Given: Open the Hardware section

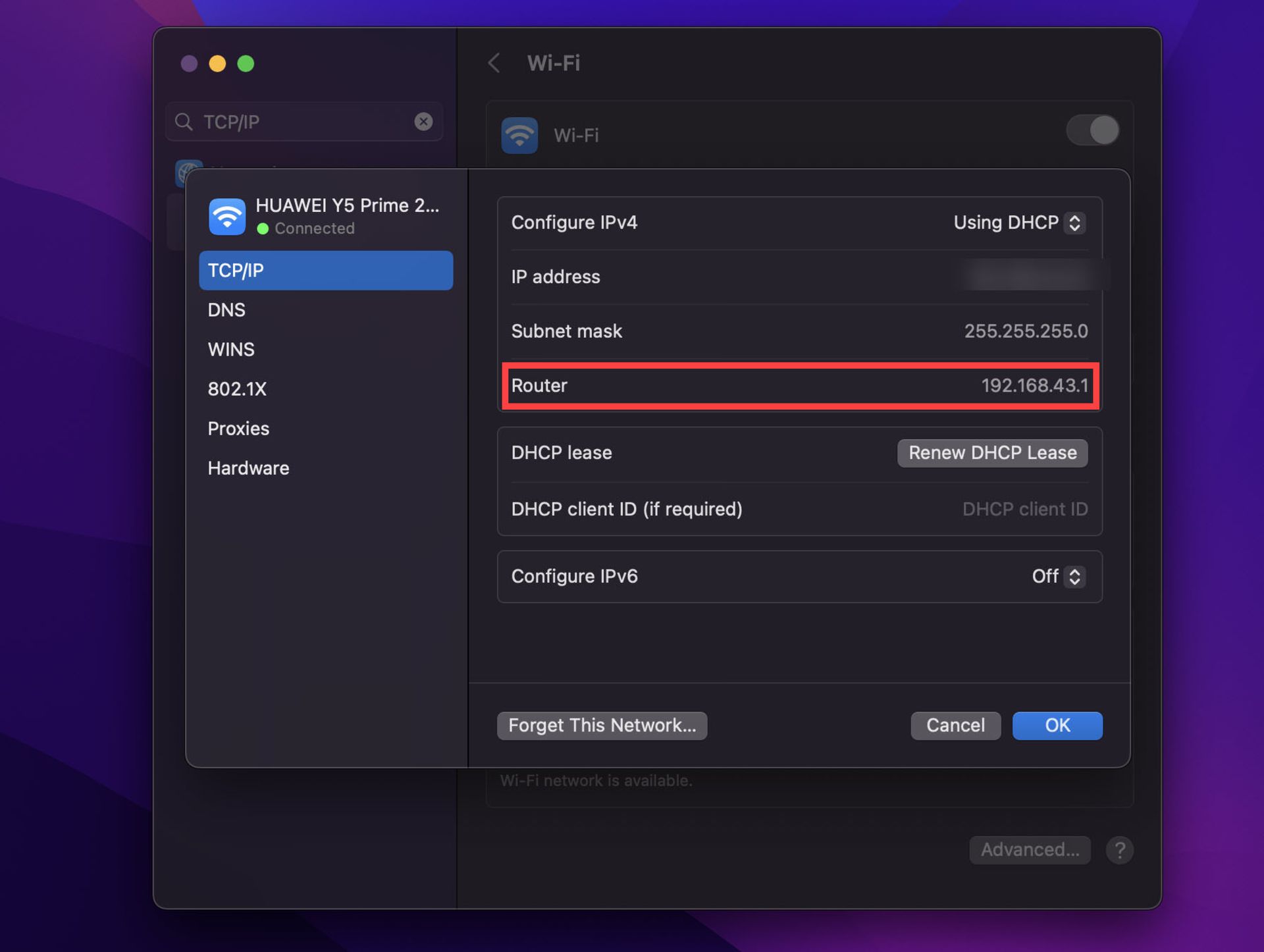Looking at the screenshot, I should (248, 468).
